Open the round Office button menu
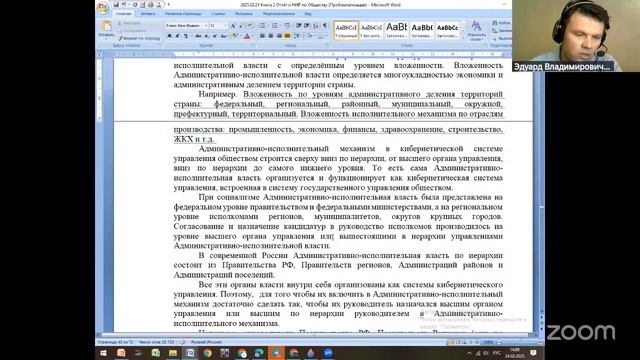The width and height of the screenshot is (640, 360). [x=102, y=7]
